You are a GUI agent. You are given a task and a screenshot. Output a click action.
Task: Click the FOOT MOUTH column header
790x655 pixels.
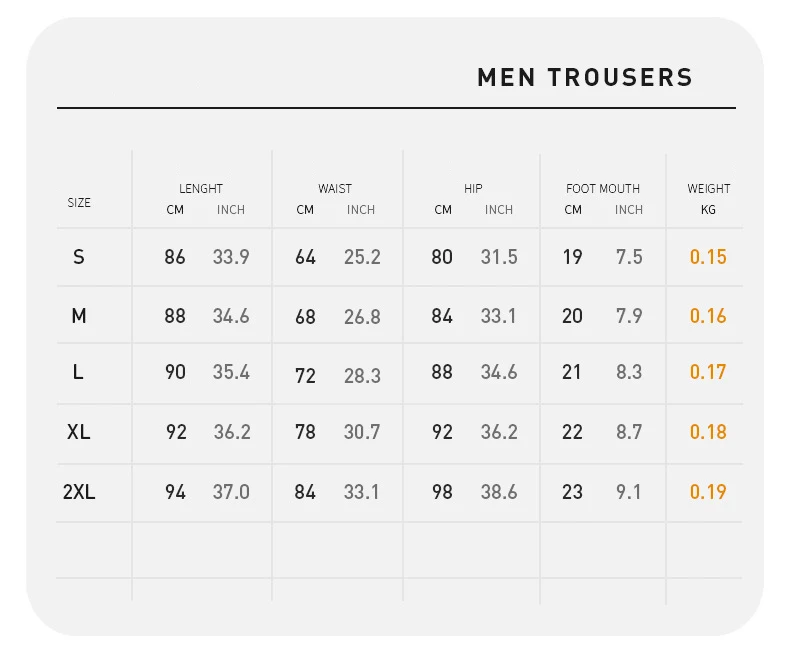603,188
